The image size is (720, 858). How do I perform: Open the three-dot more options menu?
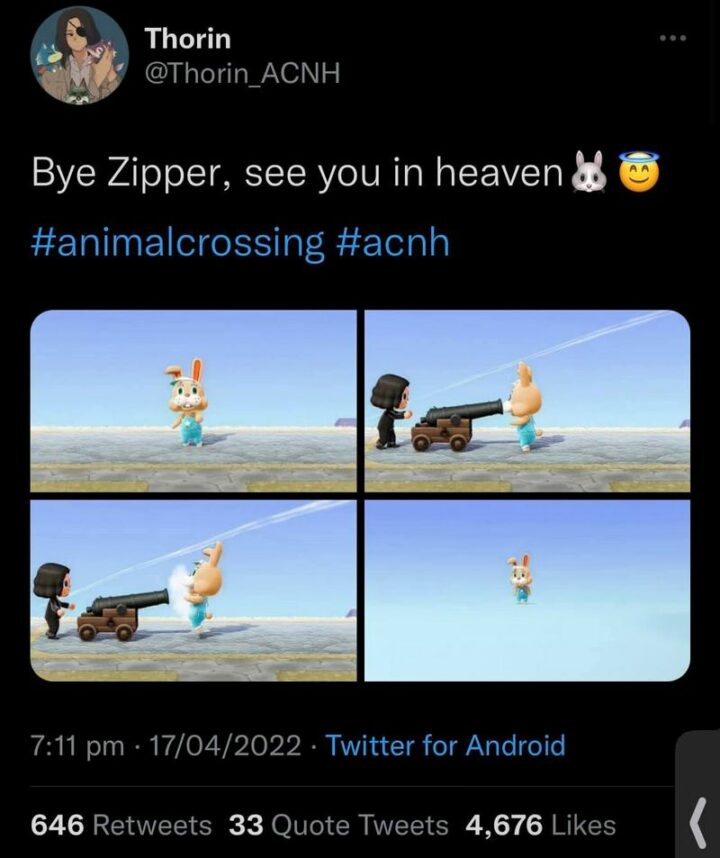tap(672, 38)
